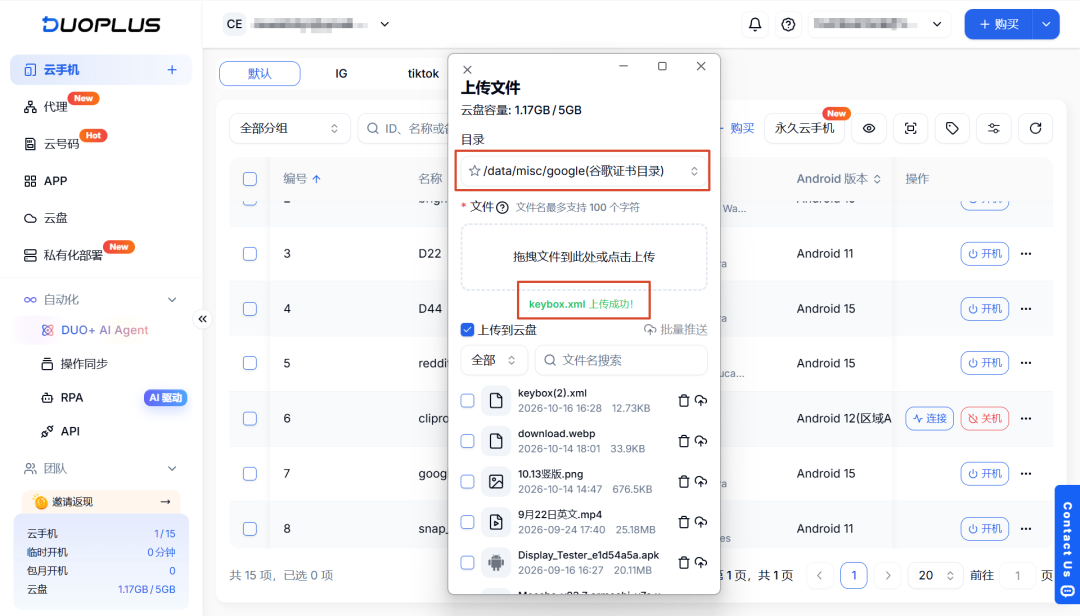The image size is (1080, 616).
Task: Click the tag icon in toolbar
Action: tap(952, 128)
